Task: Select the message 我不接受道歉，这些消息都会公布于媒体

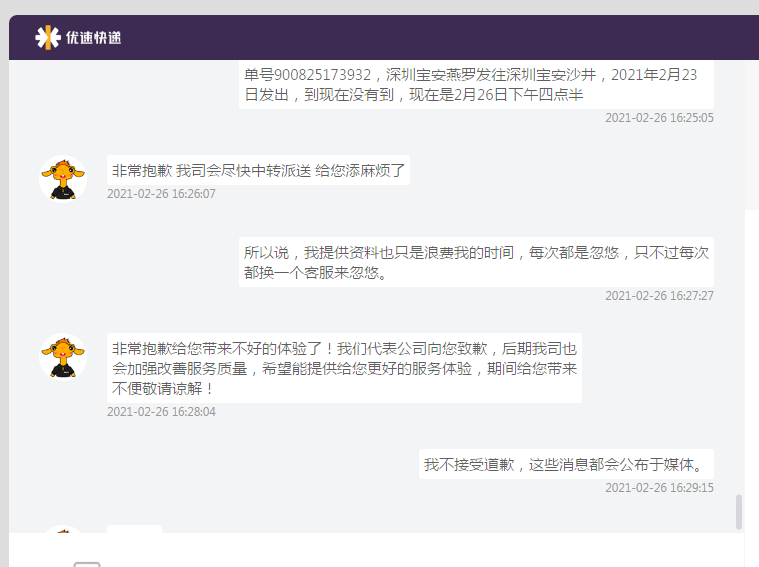Action: (x=566, y=464)
